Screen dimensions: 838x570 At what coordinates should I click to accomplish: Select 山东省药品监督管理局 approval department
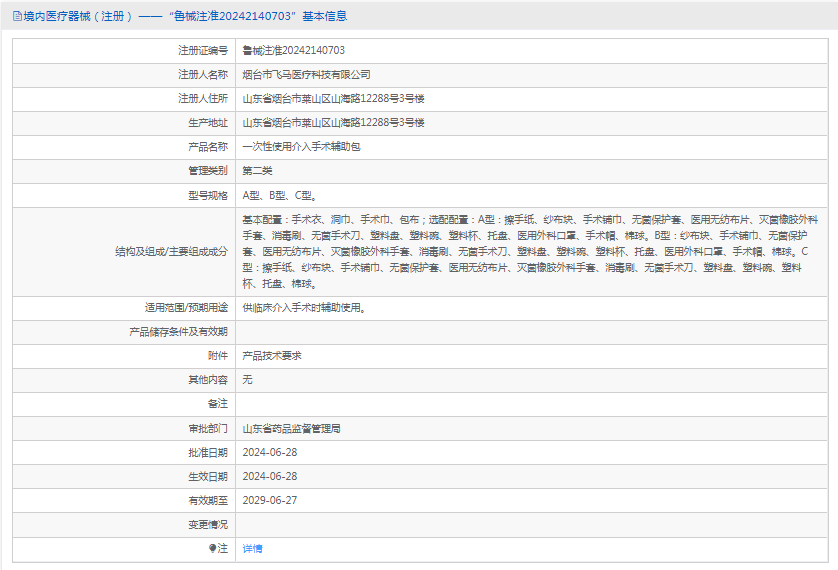pyautogui.click(x=291, y=428)
